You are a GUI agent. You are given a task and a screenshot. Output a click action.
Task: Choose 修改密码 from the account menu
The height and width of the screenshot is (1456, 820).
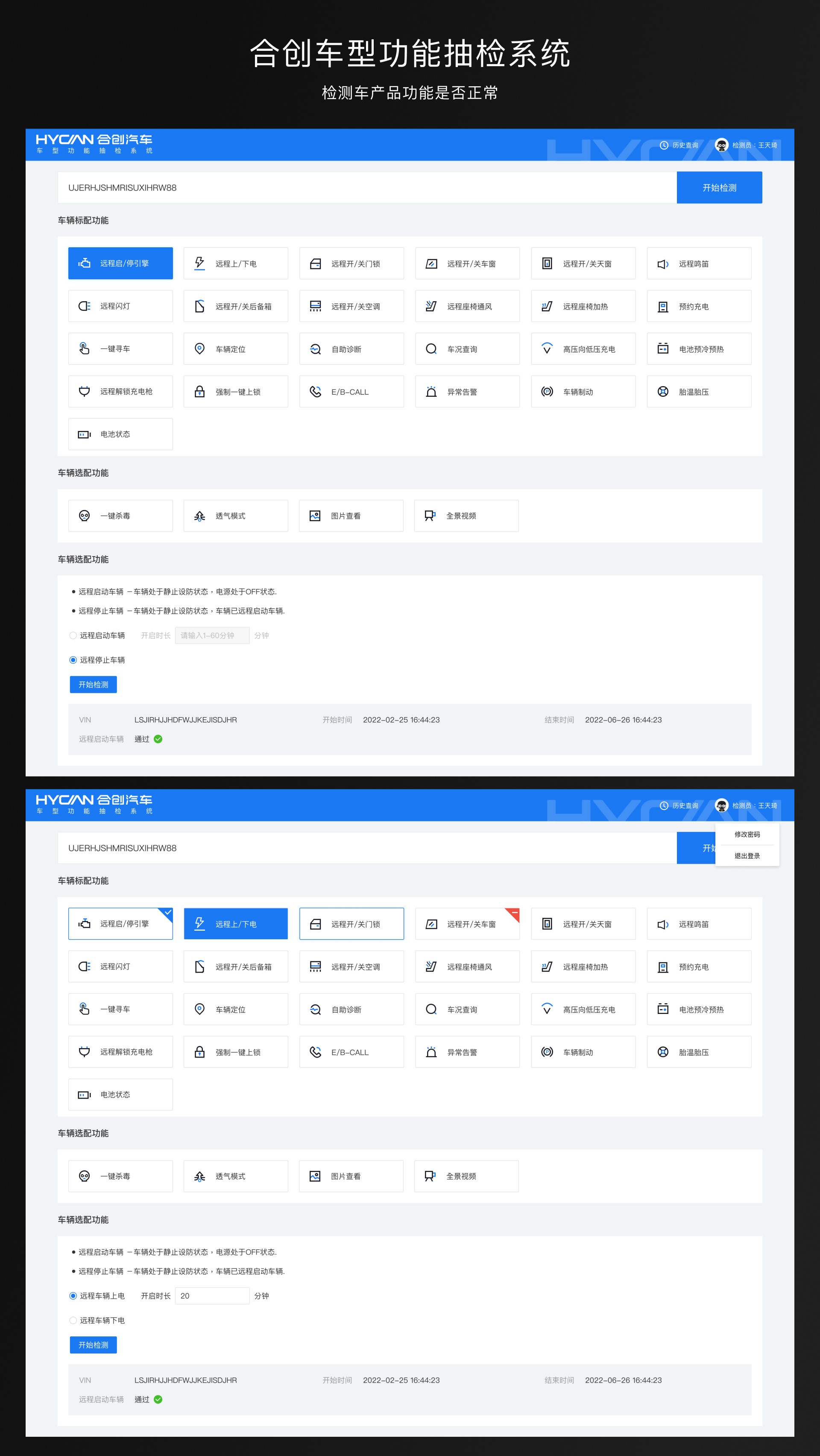tap(747, 834)
